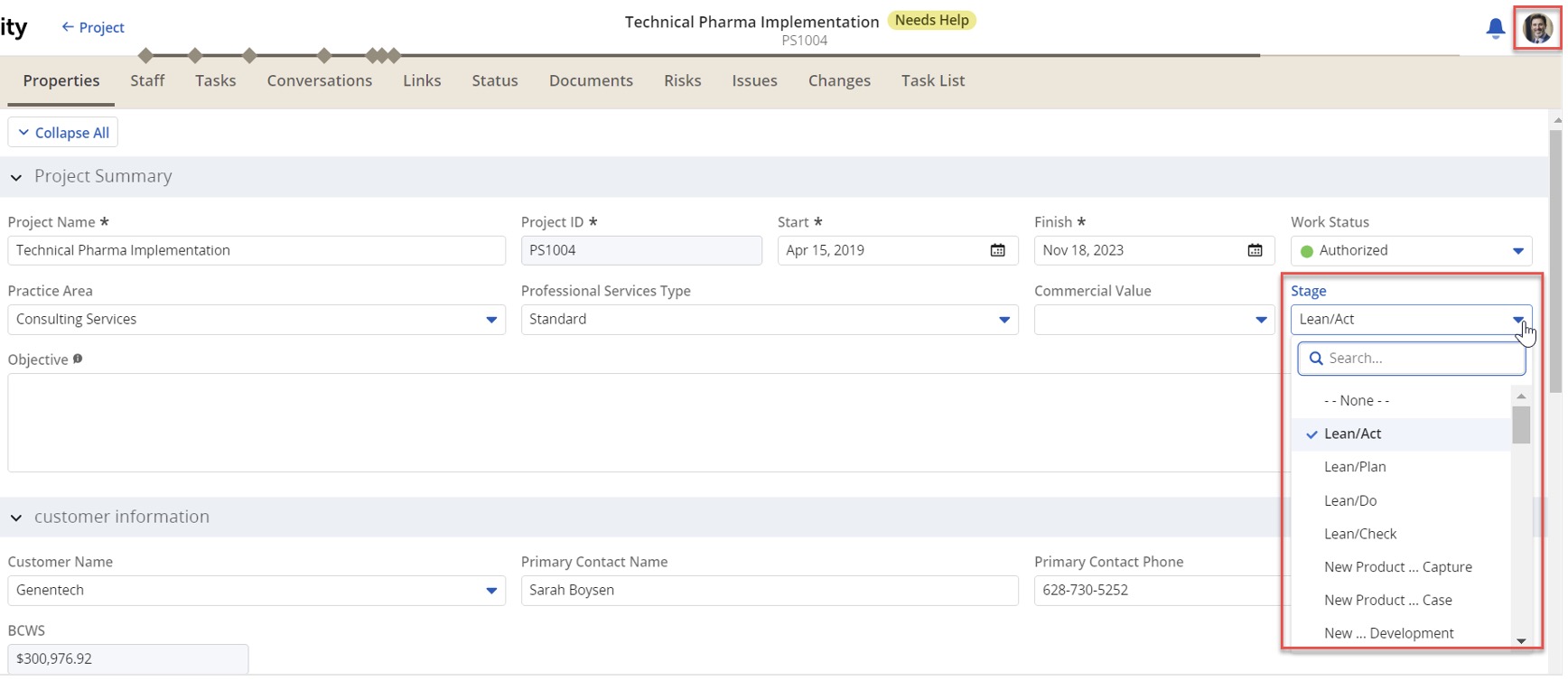Select the Properties tab
Image resolution: width=1568 pixels, height=681 pixels.
(x=61, y=81)
